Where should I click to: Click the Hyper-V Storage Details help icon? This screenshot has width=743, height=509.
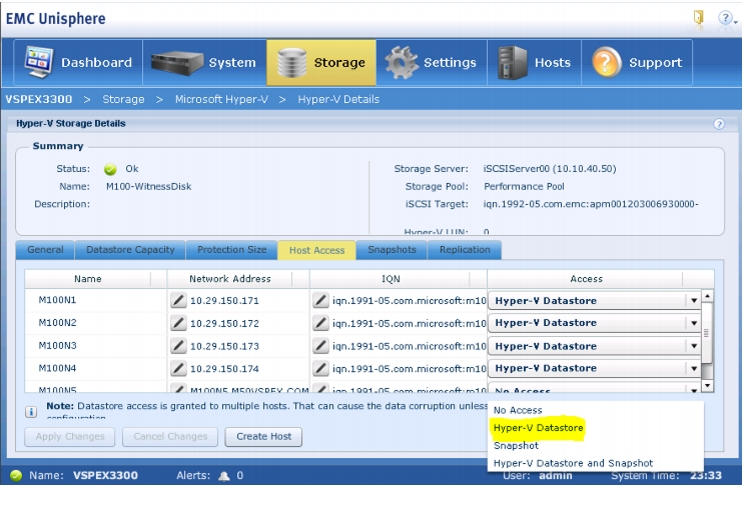tap(719, 124)
